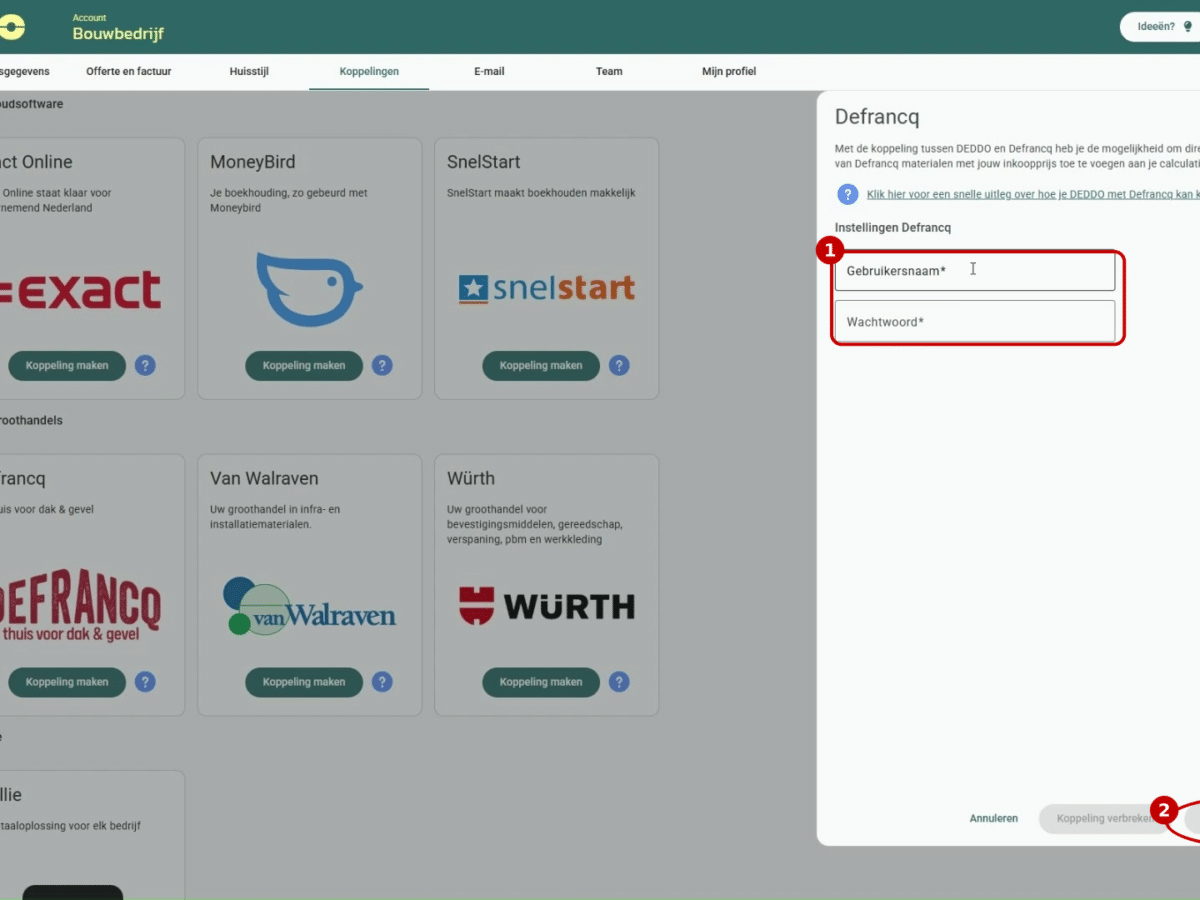Click the Instellingen Defrancq heading
This screenshot has height=900, width=1200.
point(893,228)
